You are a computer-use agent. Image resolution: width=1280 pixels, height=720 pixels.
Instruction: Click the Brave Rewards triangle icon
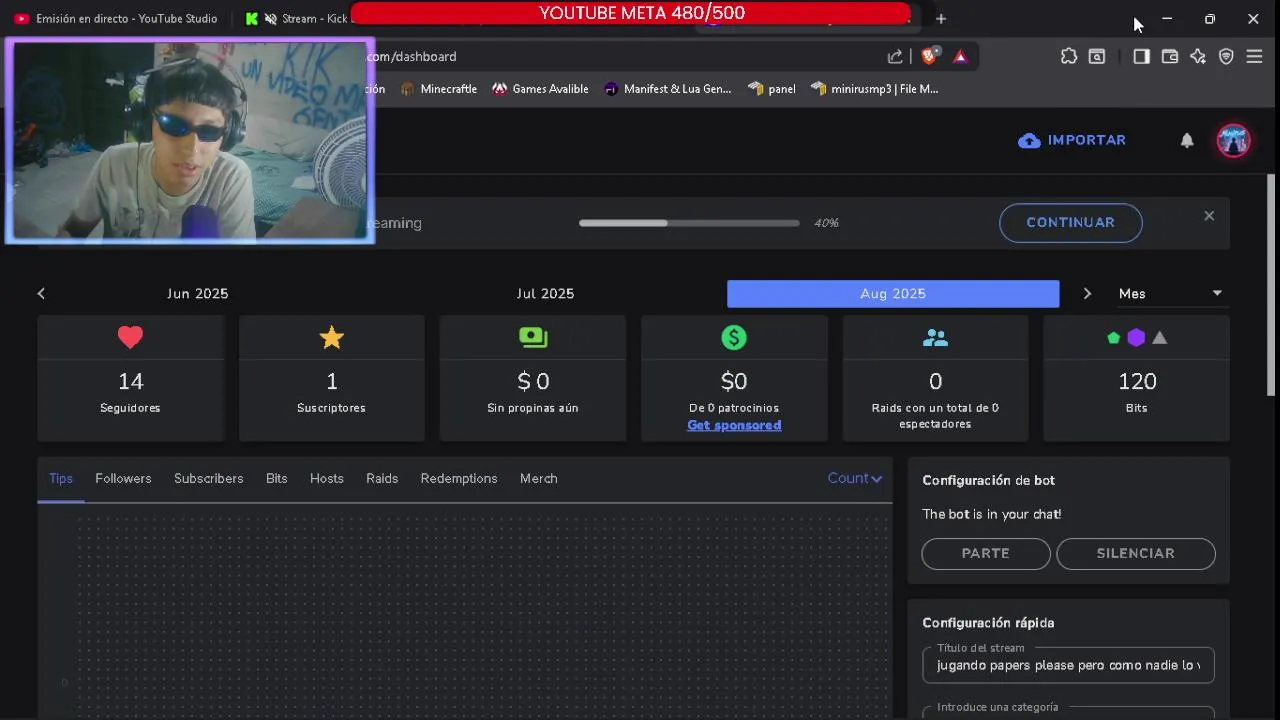coord(960,57)
